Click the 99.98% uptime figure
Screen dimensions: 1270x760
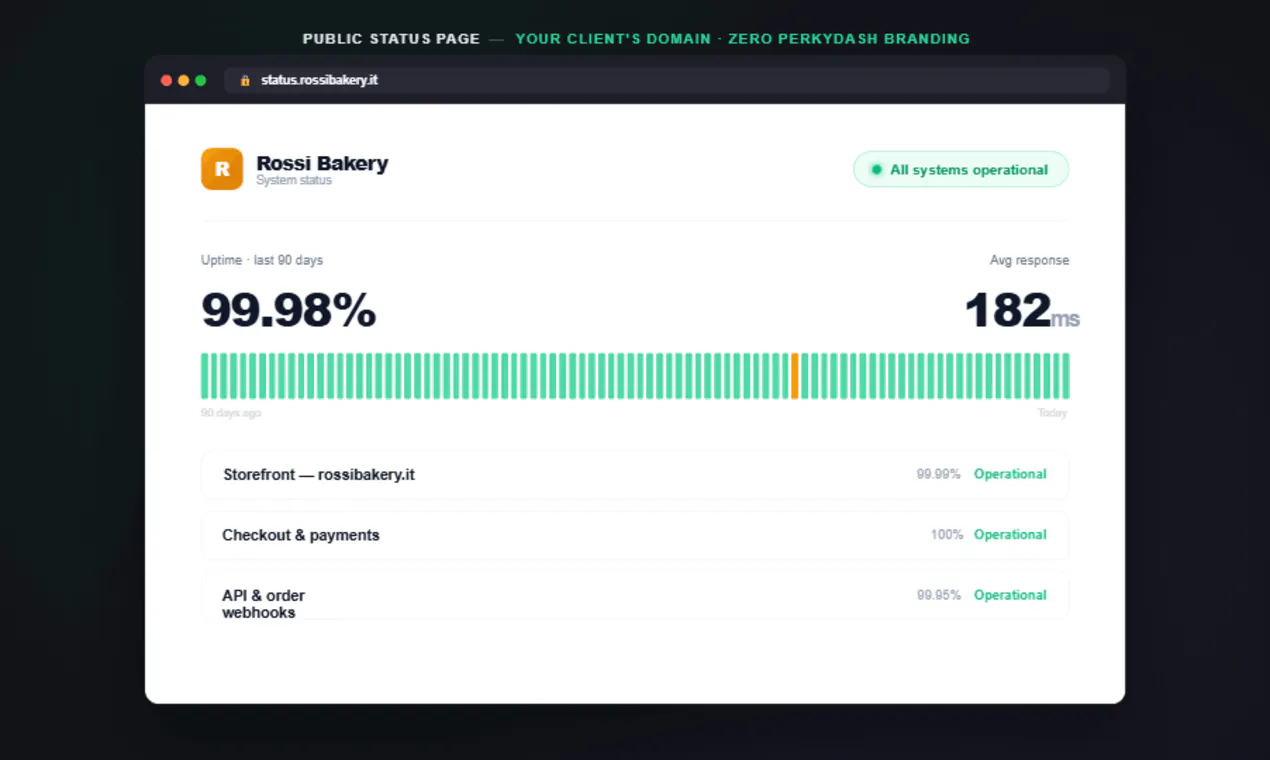tap(289, 310)
